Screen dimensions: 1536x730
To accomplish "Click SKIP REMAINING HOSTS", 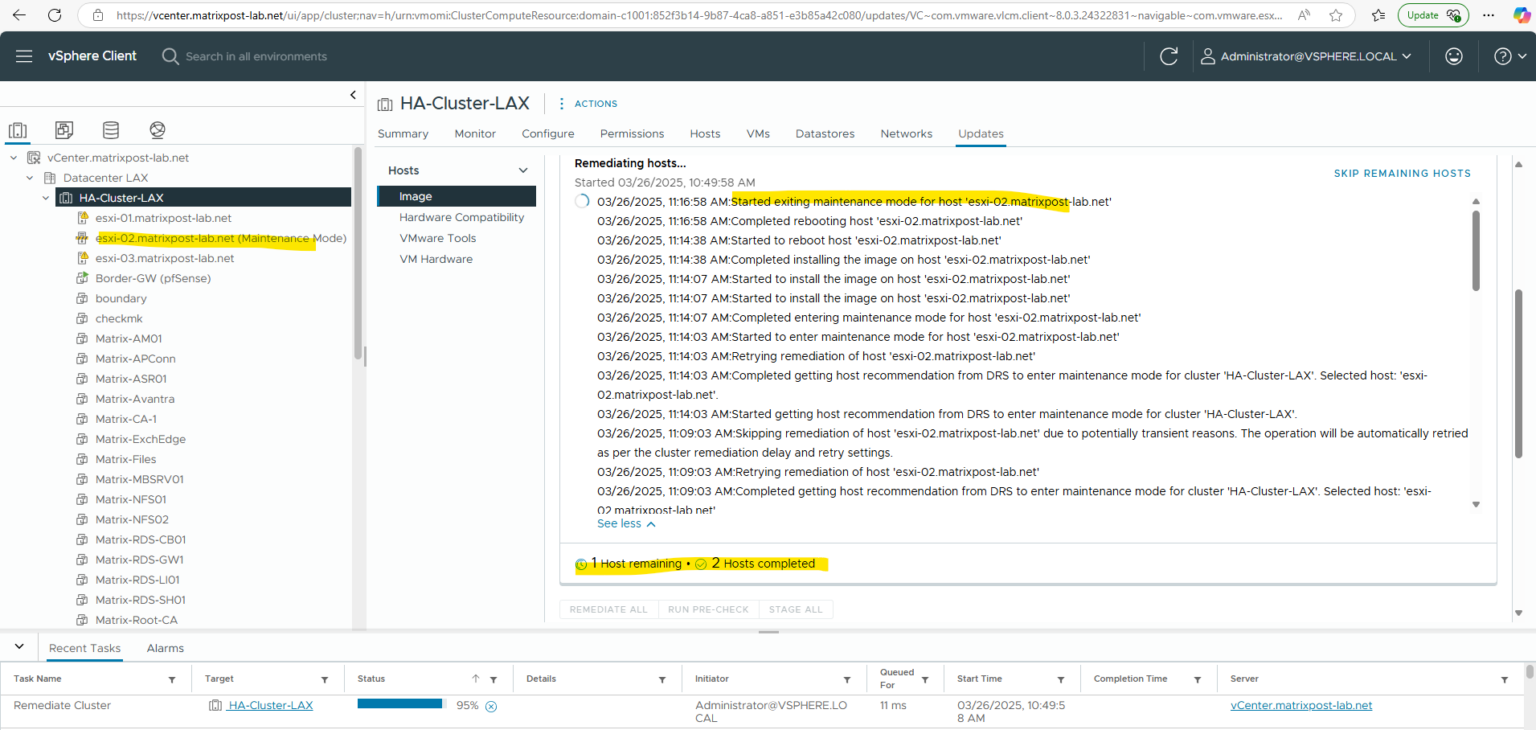I will pos(1402,173).
